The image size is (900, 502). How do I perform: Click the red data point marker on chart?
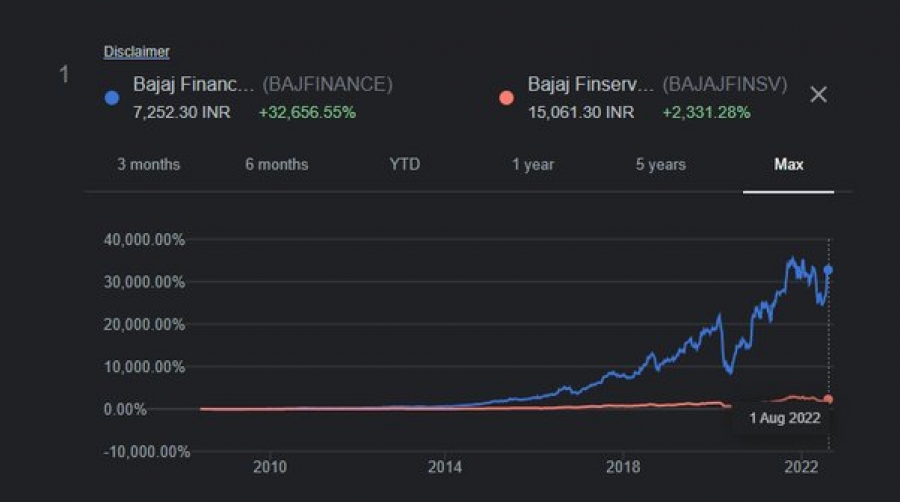(x=828, y=399)
